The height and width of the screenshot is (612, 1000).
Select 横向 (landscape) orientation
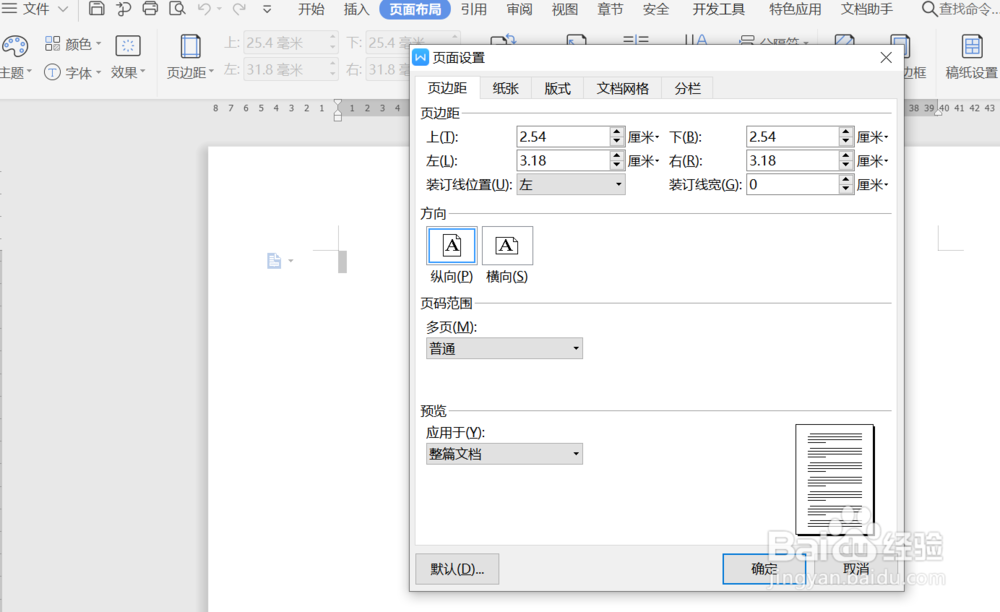[507, 245]
